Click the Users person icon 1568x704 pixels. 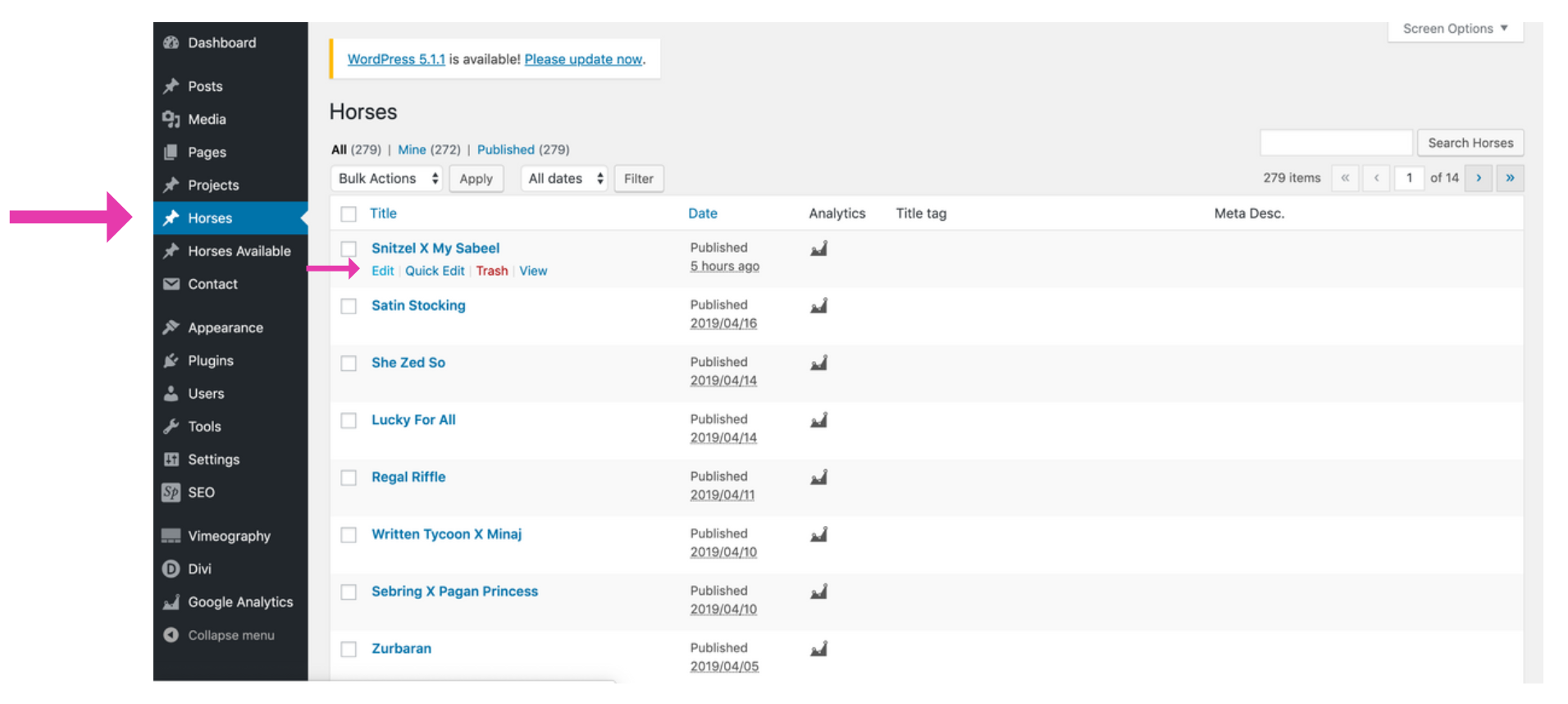click(x=171, y=394)
